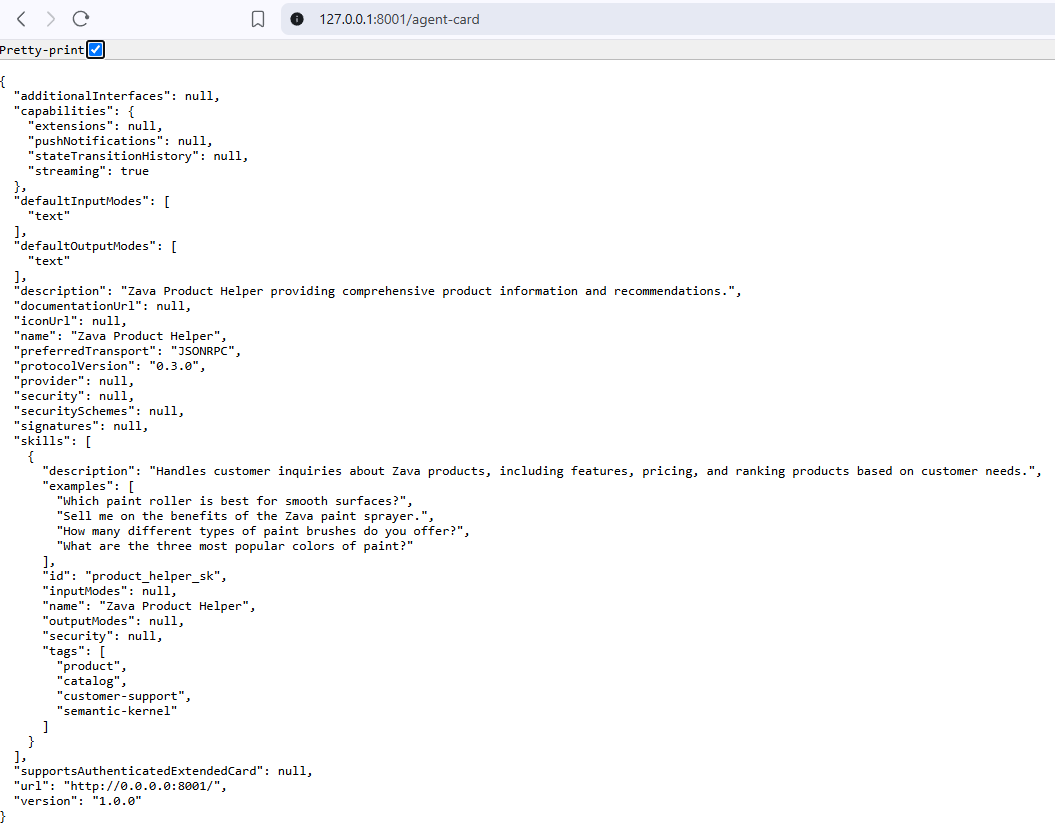Click the "examples" key text
This screenshot has height=831, width=1055.
[77, 486]
